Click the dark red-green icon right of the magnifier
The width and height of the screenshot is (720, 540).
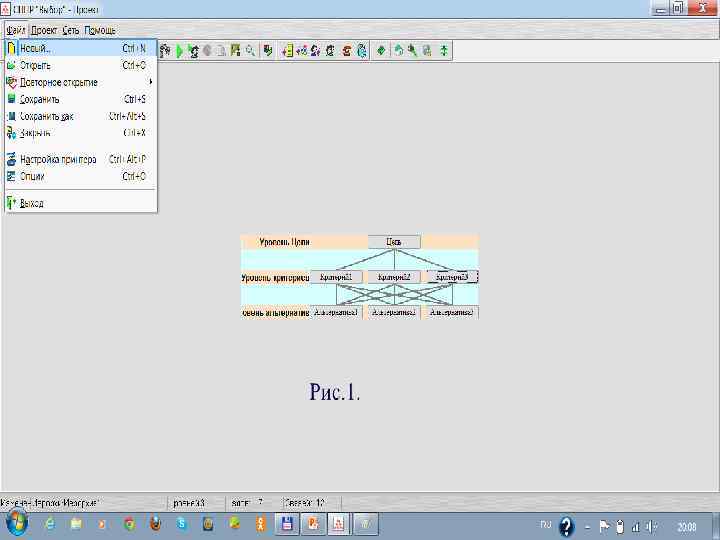pyautogui.click(x=268, y=51)
